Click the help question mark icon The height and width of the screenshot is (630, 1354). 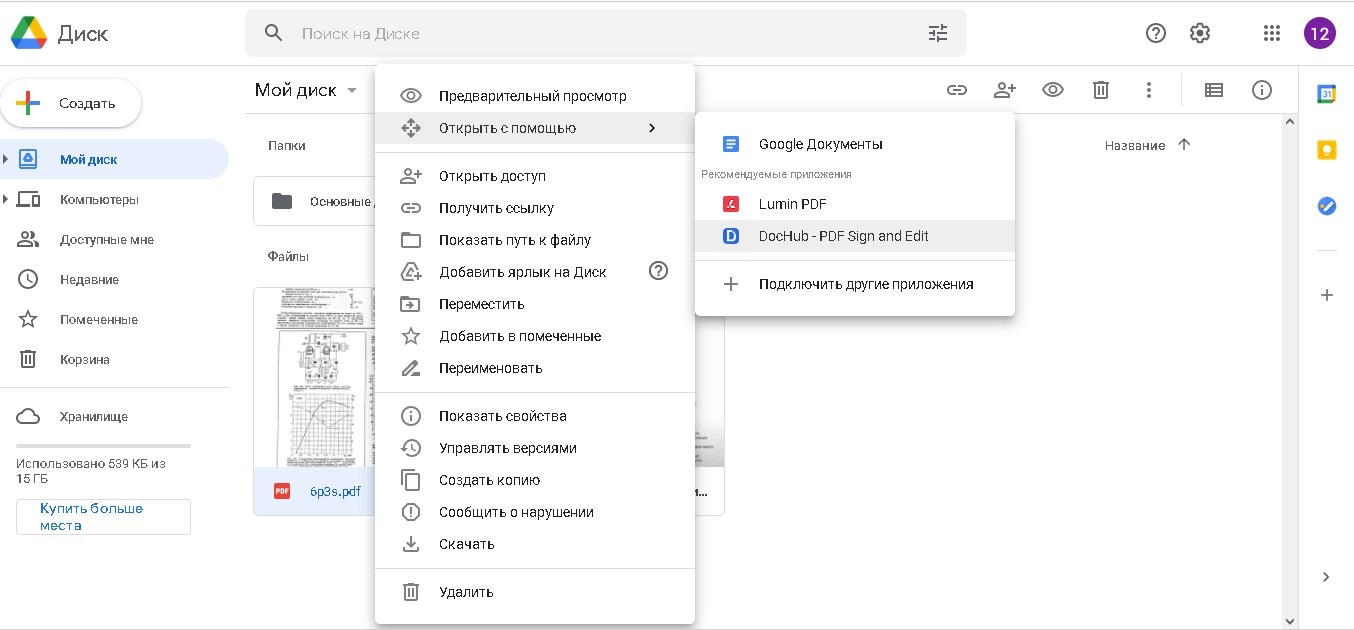pyautogui.click(x=1156, y=33)
